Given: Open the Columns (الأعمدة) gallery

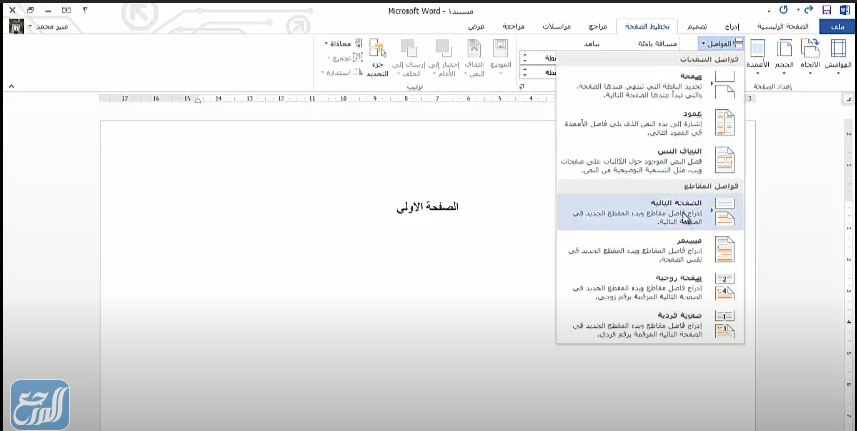Looking at the screenshot, I should (x=758, y=57).
